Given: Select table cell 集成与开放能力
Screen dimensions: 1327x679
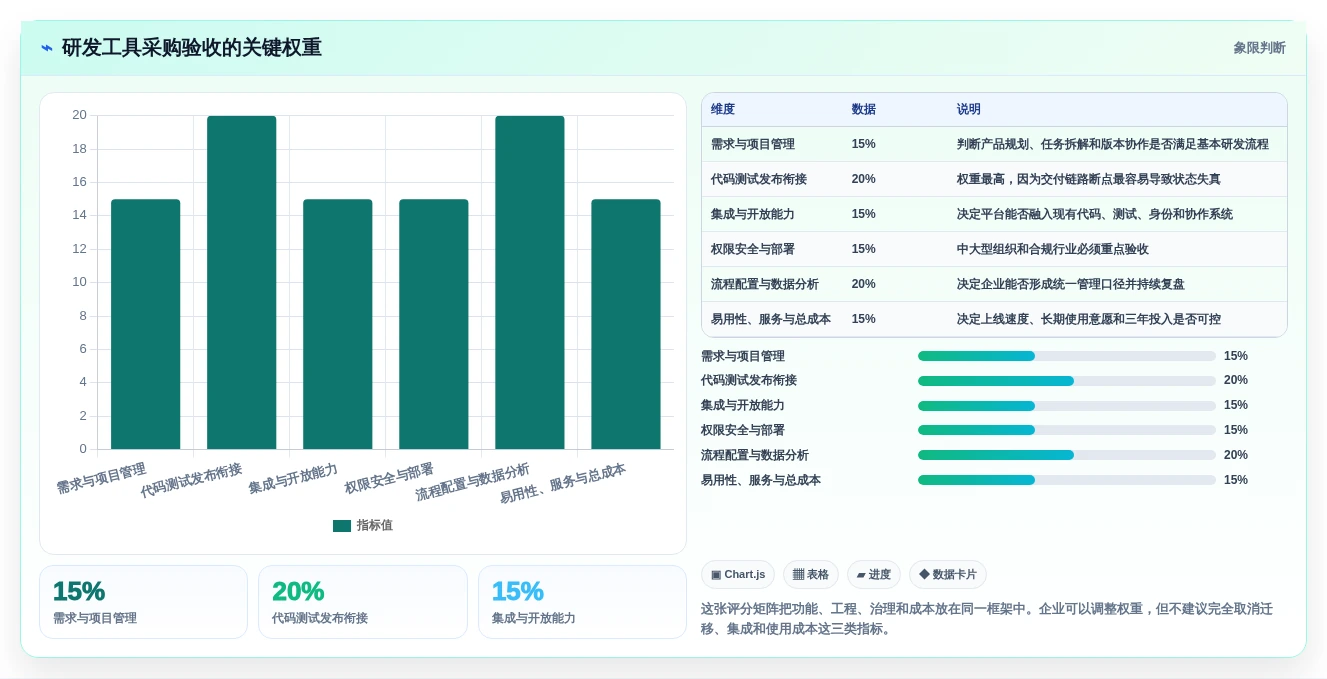Looking at the screenshot, I should 753,214.
